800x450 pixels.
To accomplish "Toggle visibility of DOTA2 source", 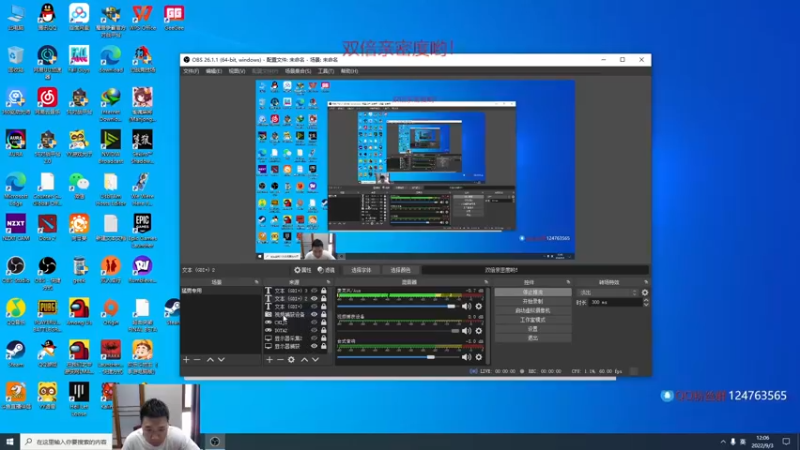I will [314, 330].
